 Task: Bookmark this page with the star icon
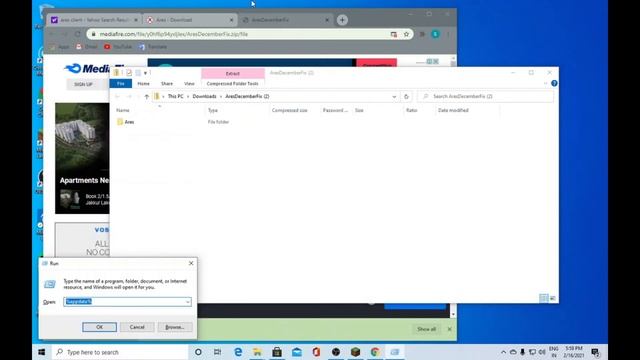pyautogui.click(x=406, y=34)
